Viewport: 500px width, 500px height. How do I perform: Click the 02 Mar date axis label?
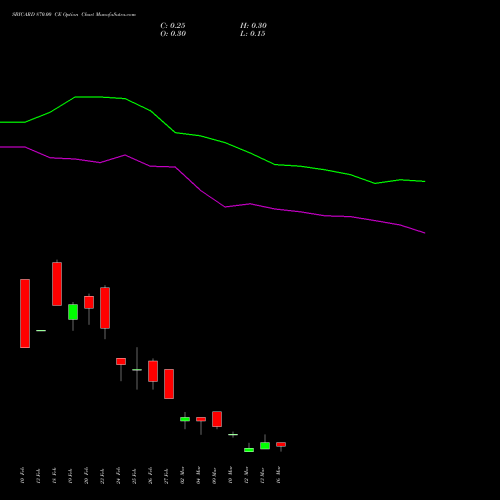[x=182, y=476]
